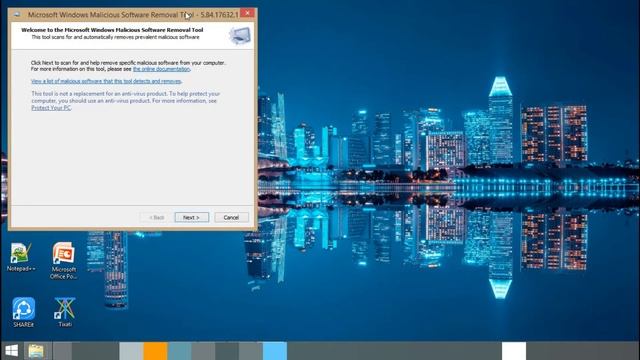This screenshot has width=640, height=360.
Task: Click the removal tool title bar icon
Action: [17, 14]
